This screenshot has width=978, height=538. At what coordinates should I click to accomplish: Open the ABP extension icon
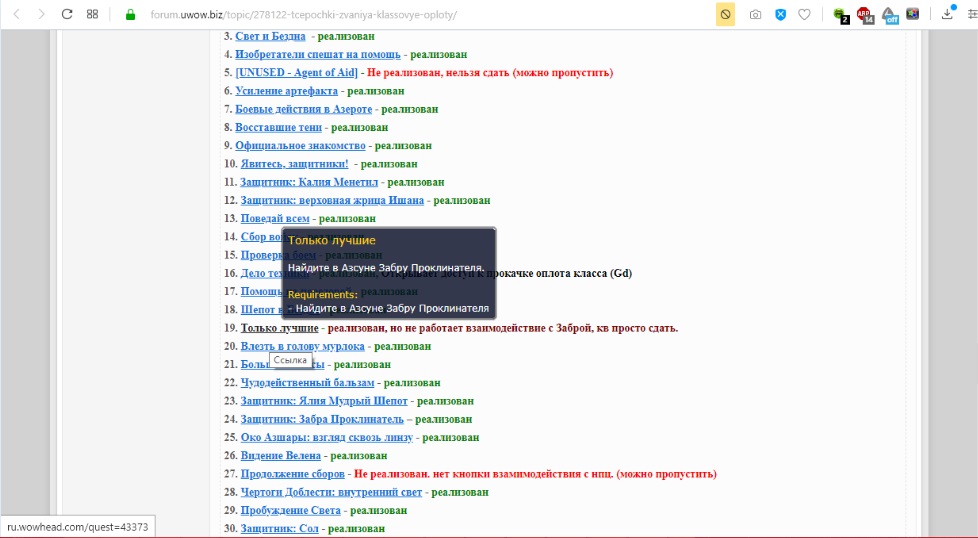point(863,14)
